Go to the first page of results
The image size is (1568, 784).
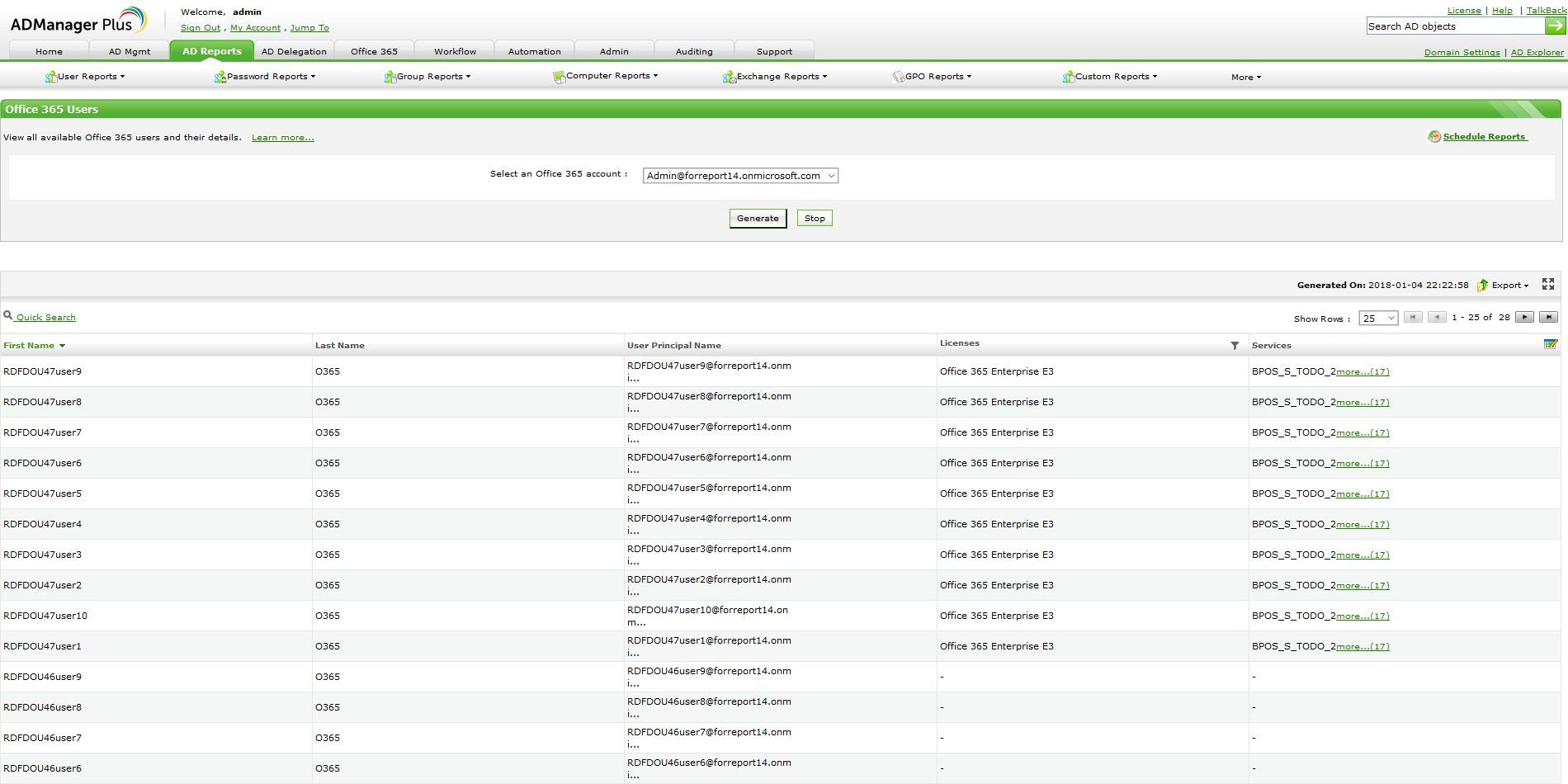pos(1414,318)
